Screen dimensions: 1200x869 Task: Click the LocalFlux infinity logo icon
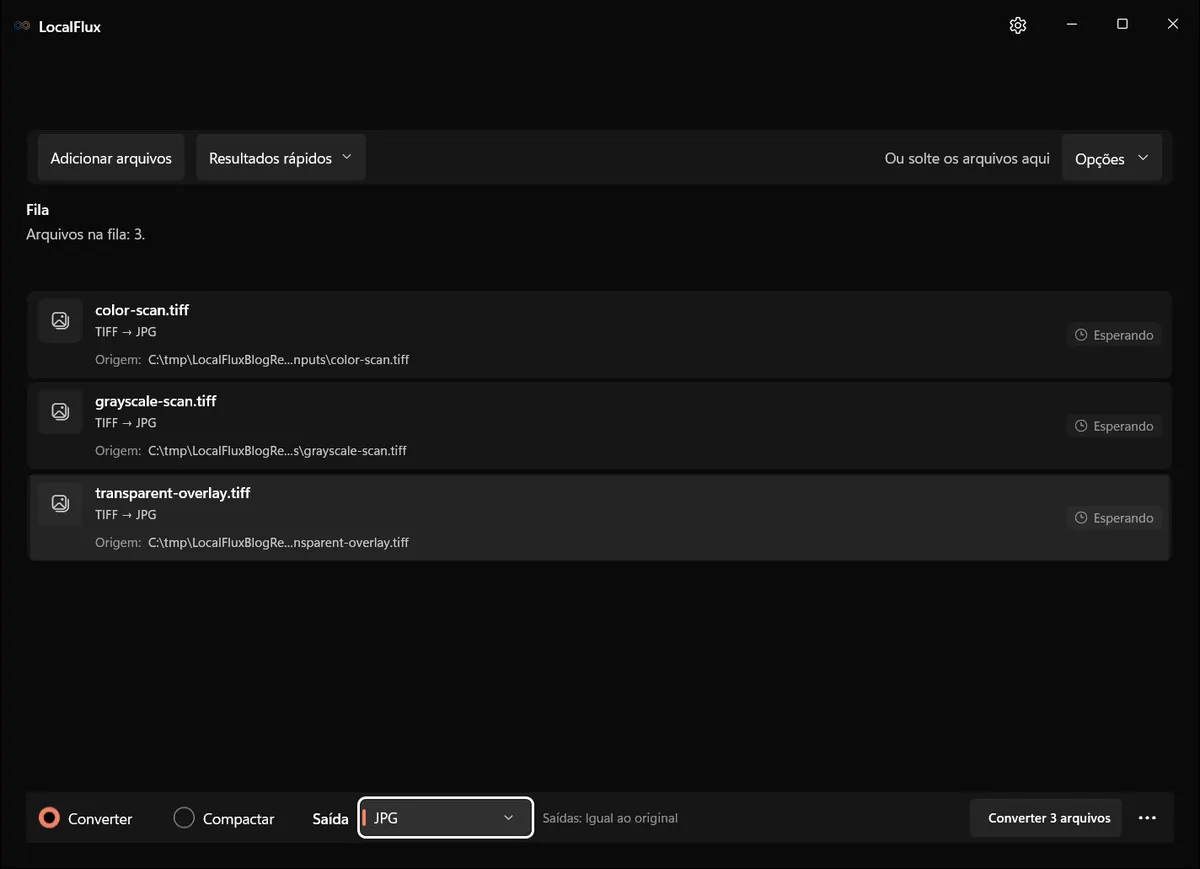click(x=22, y=27)
